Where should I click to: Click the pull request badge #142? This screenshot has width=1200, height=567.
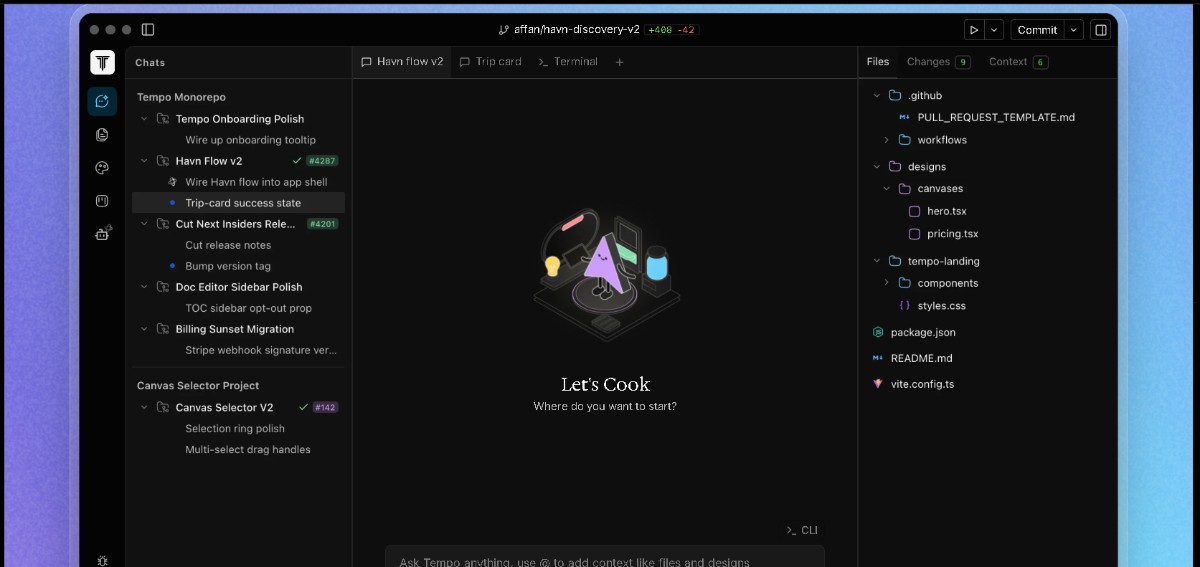[325, 408]
